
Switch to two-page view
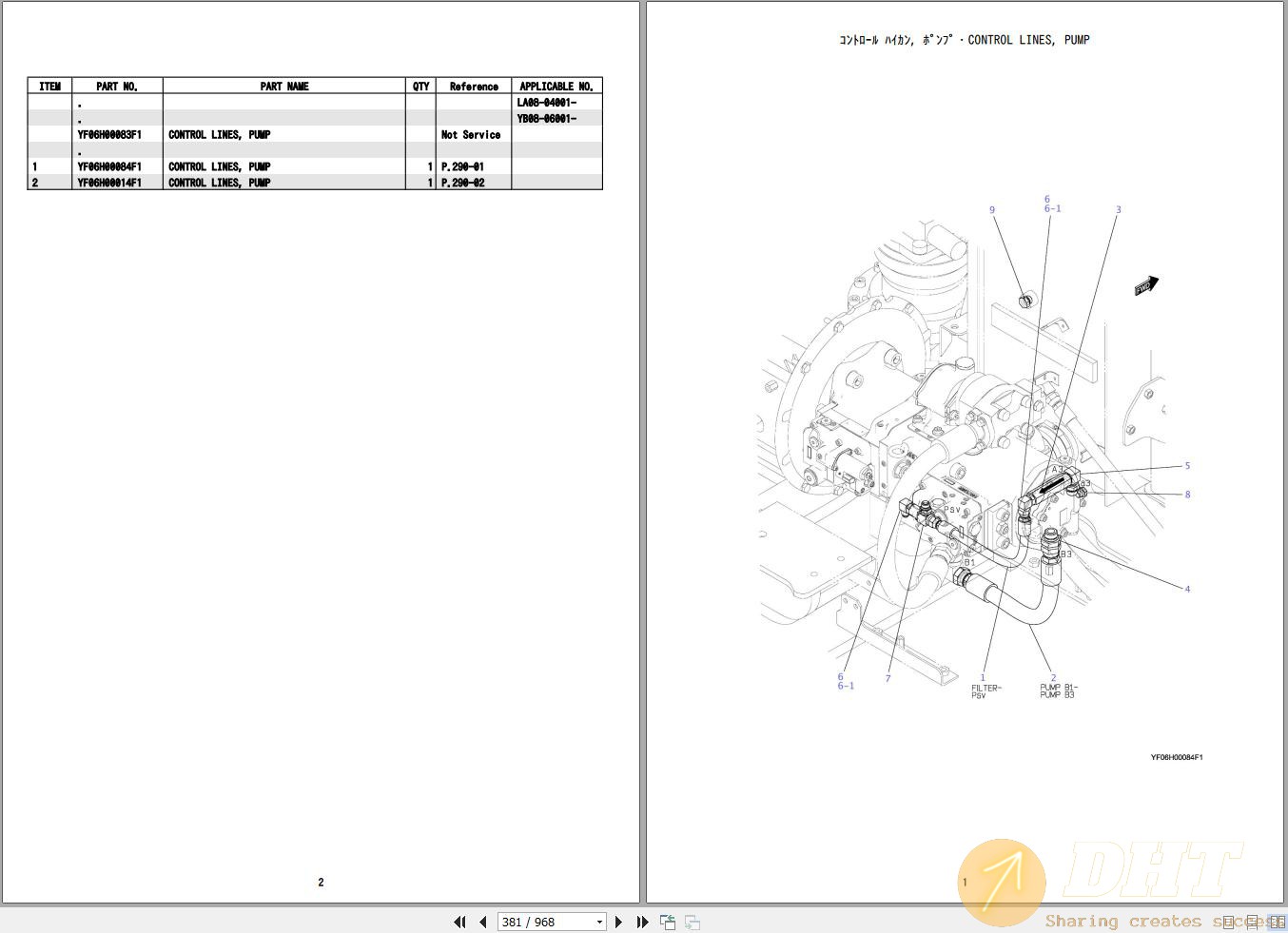tap(1278, 922)
